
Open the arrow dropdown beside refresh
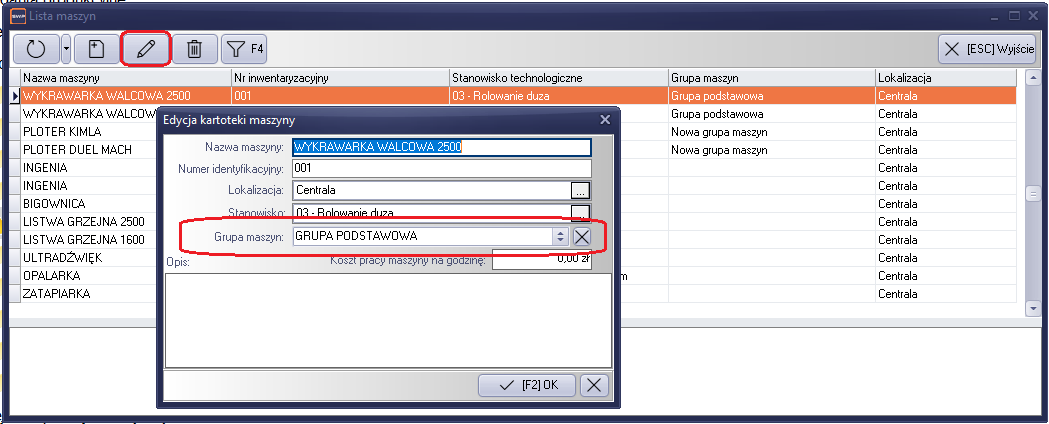(x=66, y=48)
